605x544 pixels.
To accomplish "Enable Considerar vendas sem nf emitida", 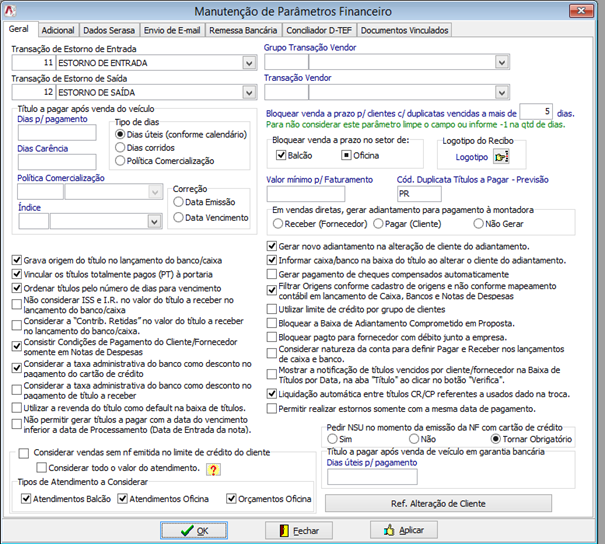I will [x=24, y=453].
